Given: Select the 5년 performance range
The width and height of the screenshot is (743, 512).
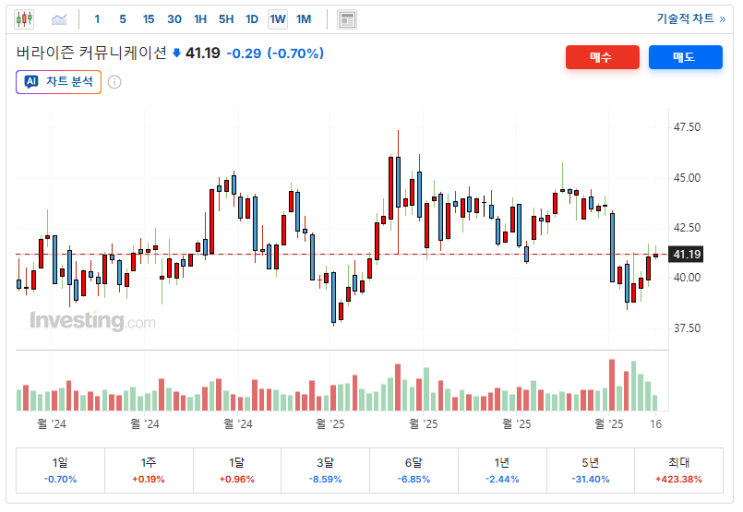Looking at the screenshot, I should coord(590,470).
